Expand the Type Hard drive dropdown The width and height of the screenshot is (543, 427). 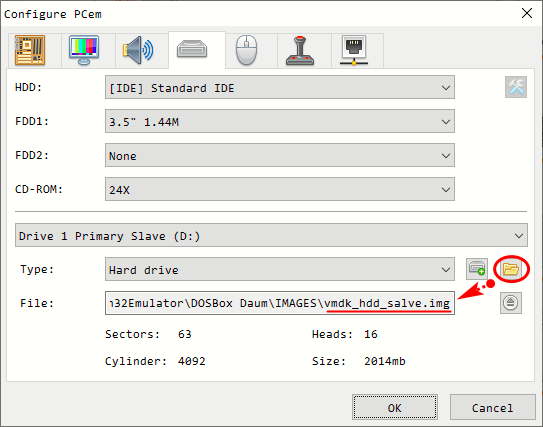(280, 269)
